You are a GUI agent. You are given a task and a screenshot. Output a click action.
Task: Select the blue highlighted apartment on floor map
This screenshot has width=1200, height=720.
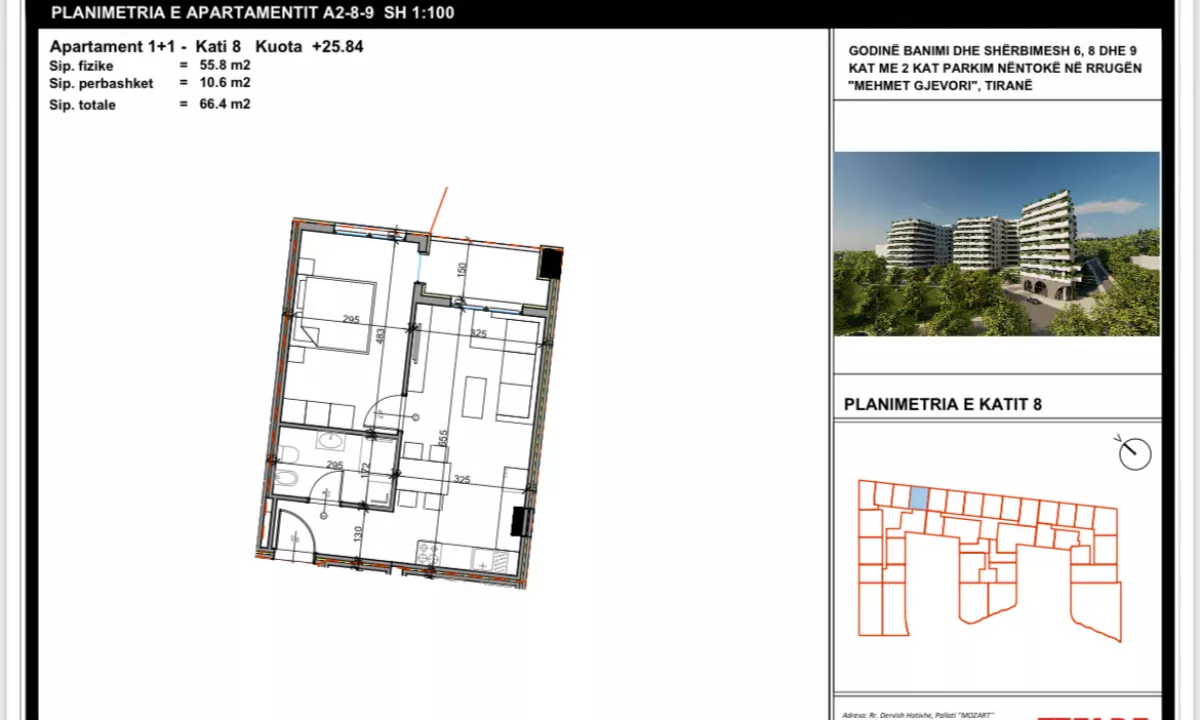pyautogui.click(x=918, y=497)
